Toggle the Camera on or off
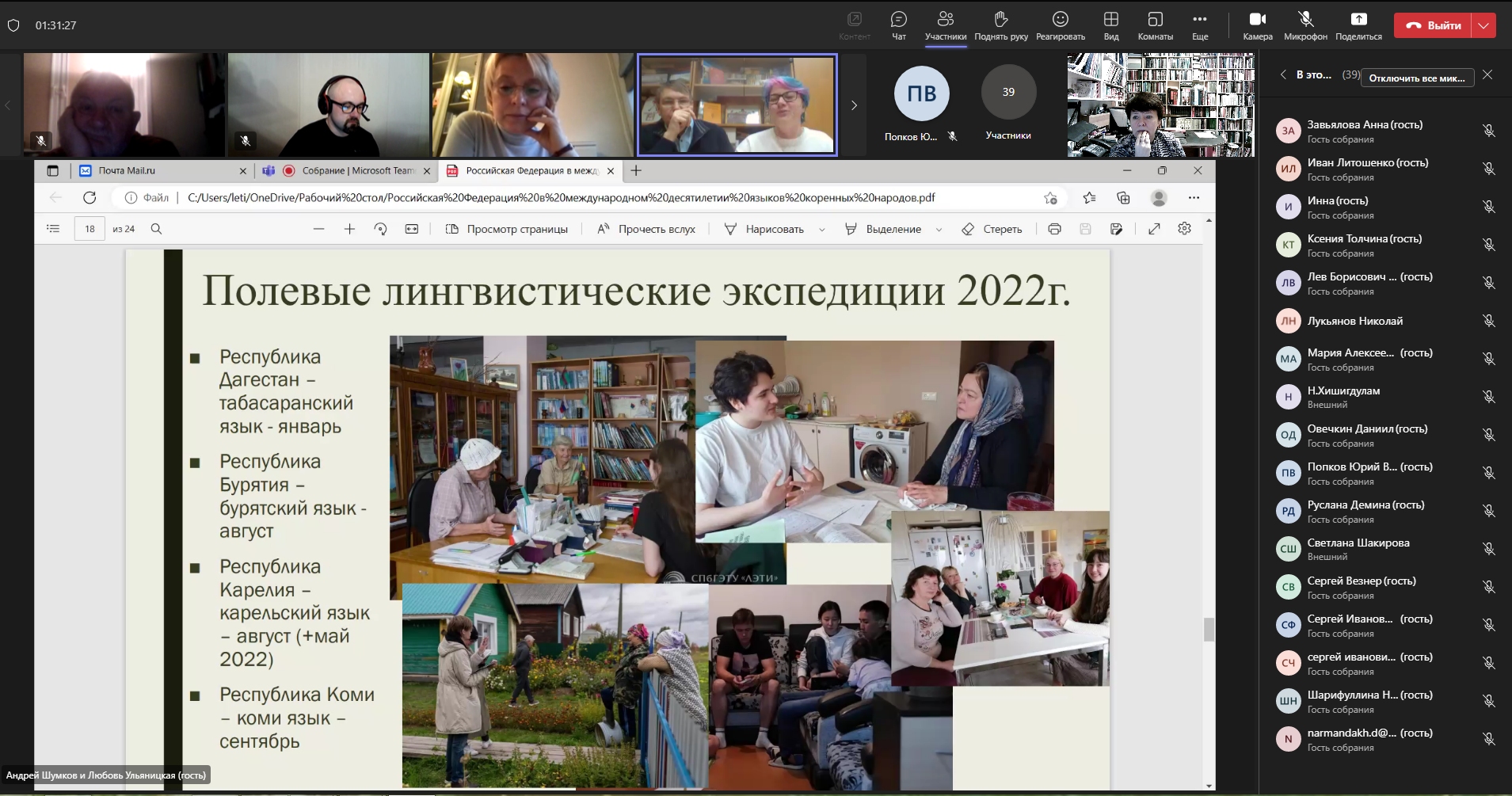Screen dimensions: 1512x796 pyautogui.click(x=1257, y=25)
